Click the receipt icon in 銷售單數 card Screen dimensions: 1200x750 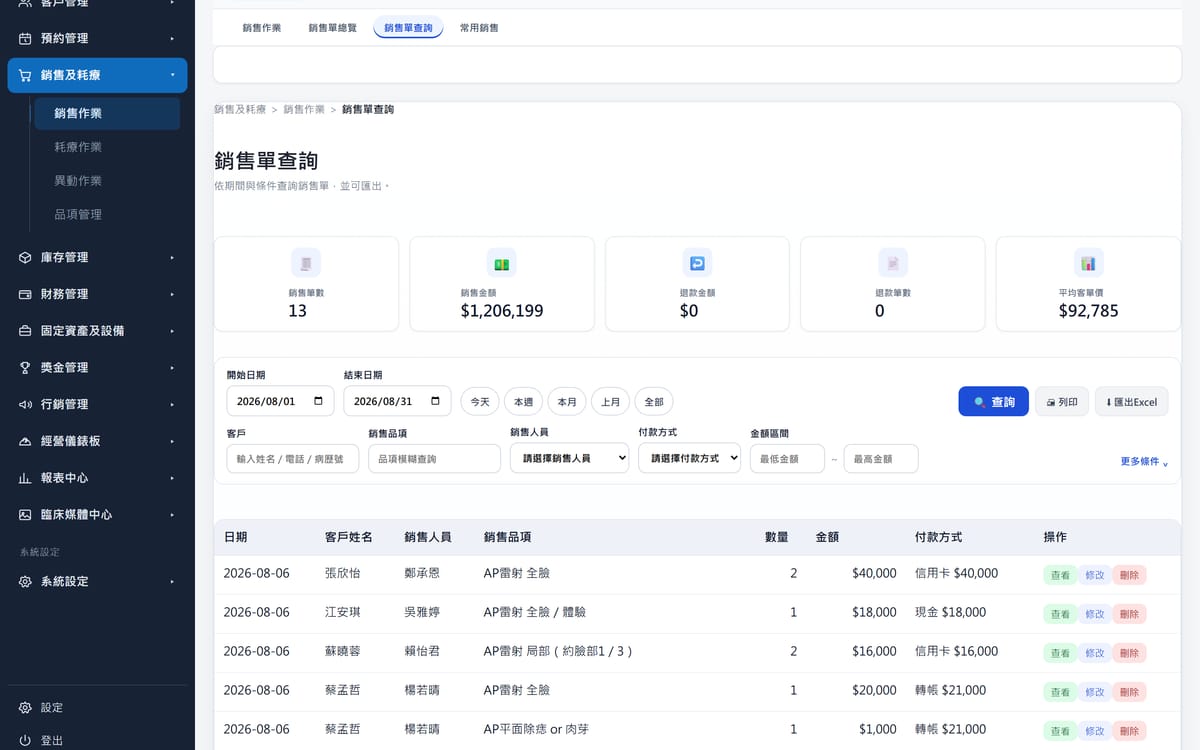tap(306, 263)
